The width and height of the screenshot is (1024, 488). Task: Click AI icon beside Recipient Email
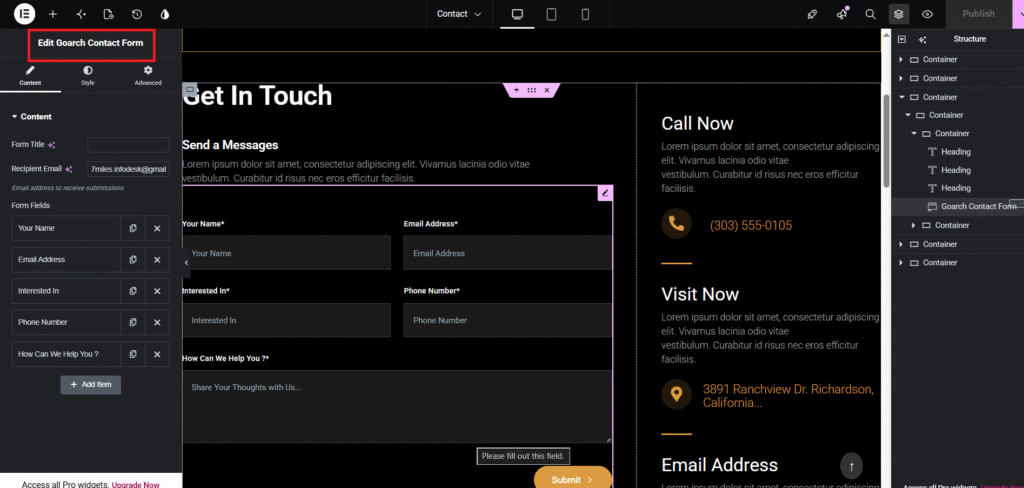[69, 169]
